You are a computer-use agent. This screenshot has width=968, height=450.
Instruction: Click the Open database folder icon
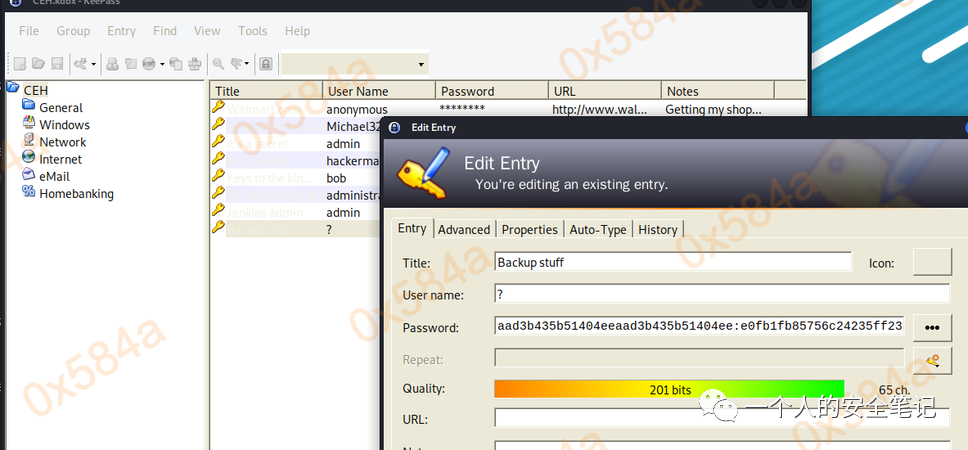click(x=38, y=64)
